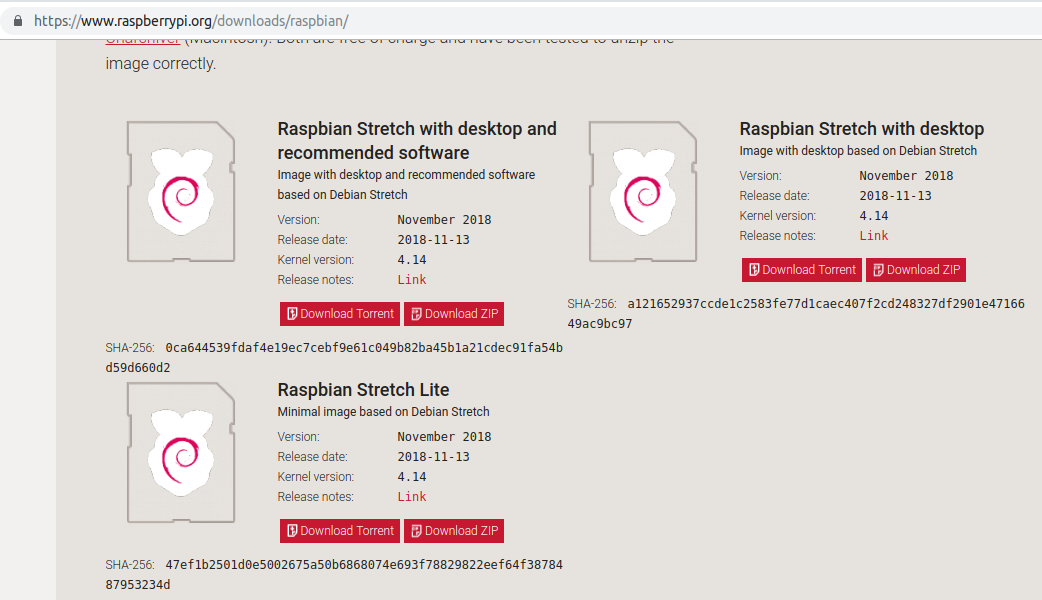The height and width of the screenshot is (600, 1042).
Task: Download Torrent for Raspbian Stretch Lite
Action: (x=340, y=531)
